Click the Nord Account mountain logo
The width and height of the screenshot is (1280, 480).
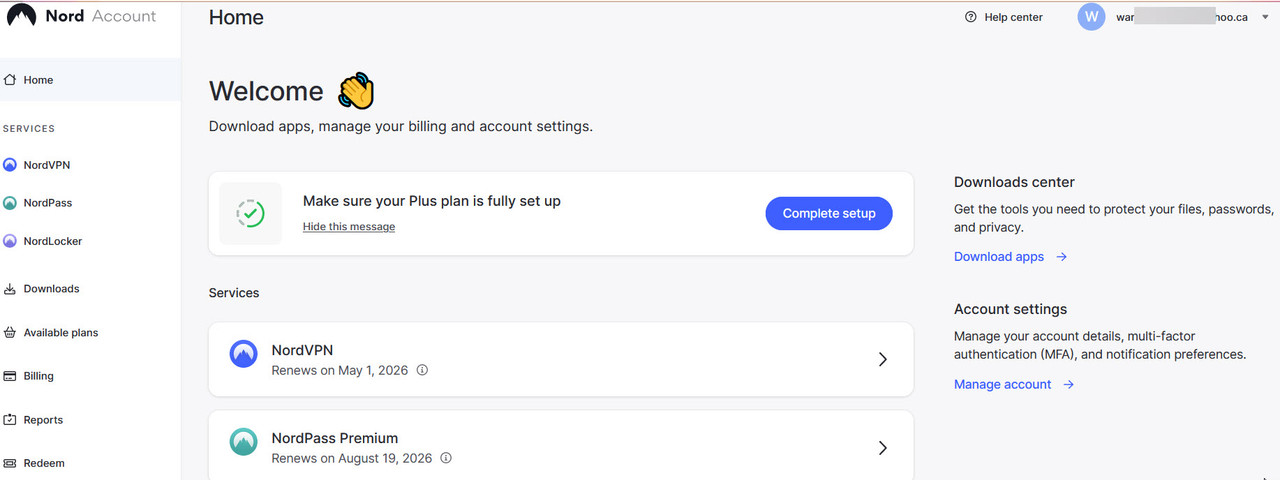point(21,16)
